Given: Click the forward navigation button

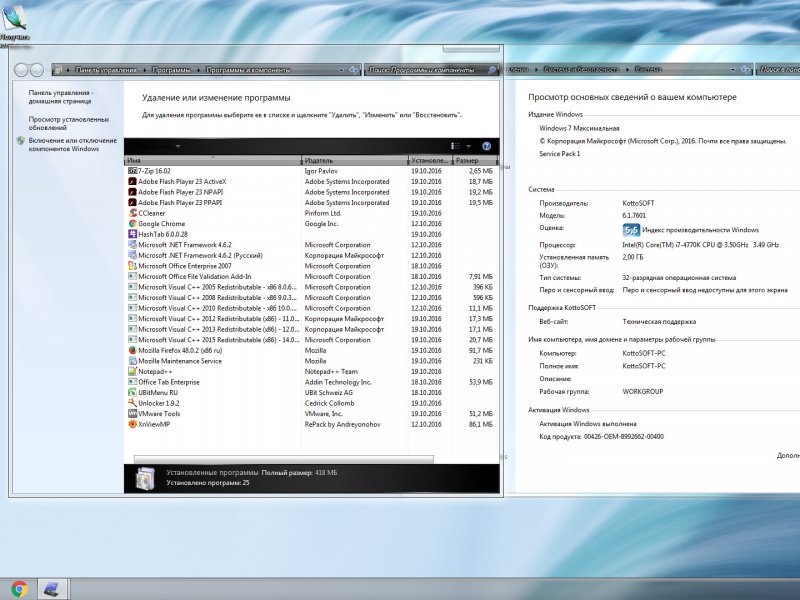Looking at the screenshot, I should [x=37, y=70].
